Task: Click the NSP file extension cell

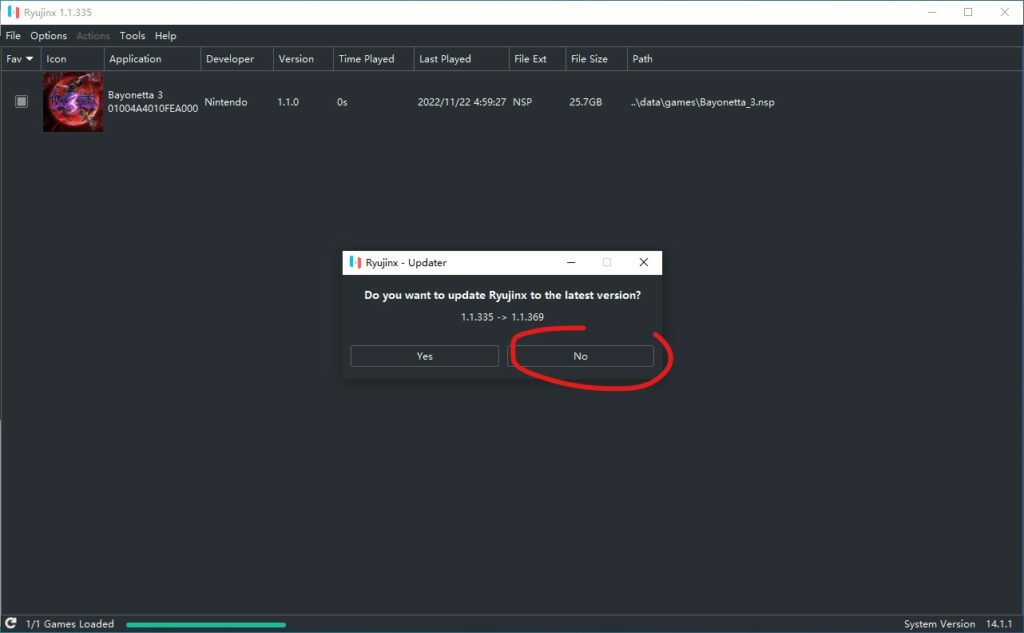Action: [x=522, y=102]
